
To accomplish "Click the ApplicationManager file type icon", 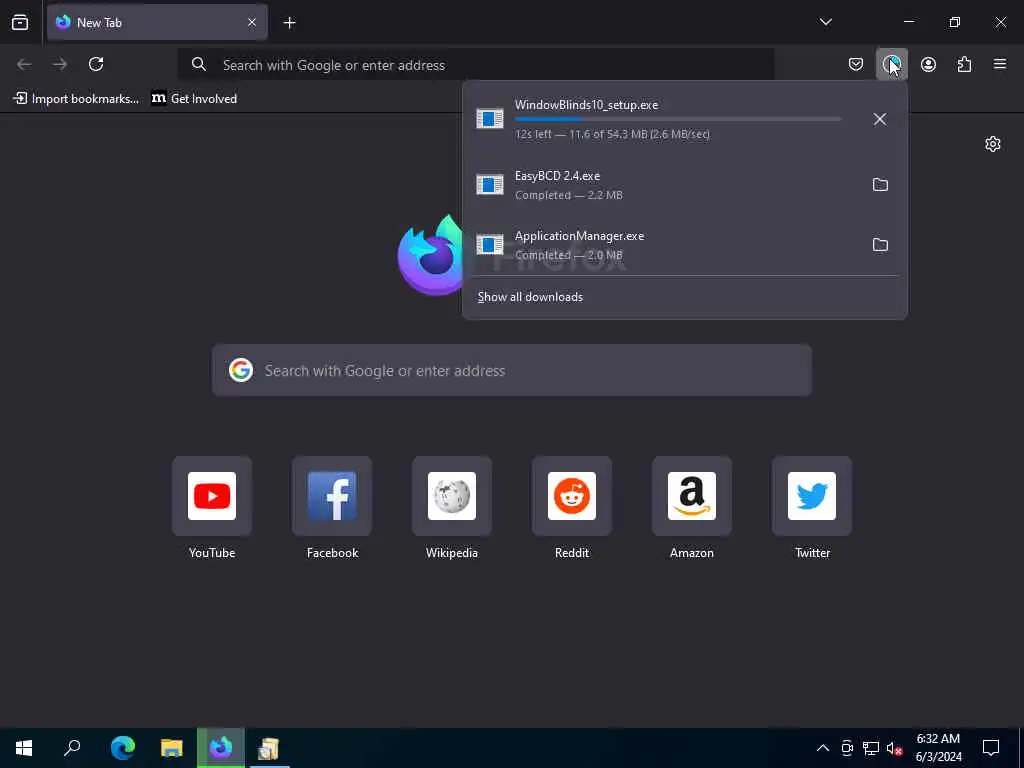I will (x=490, y=245).
